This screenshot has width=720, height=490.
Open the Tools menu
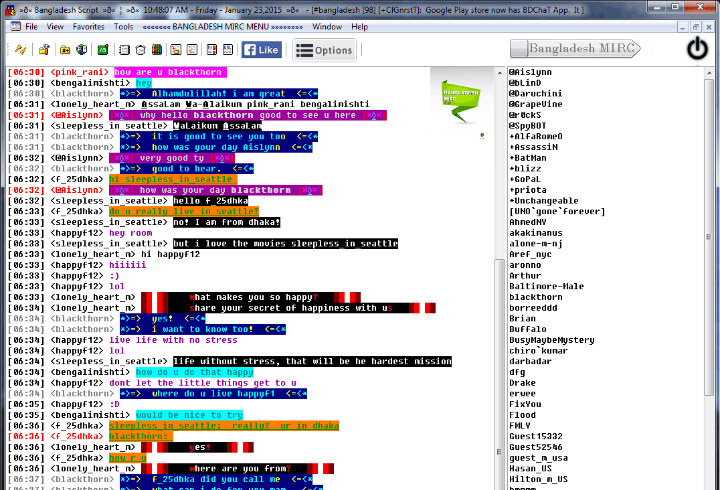124,27
